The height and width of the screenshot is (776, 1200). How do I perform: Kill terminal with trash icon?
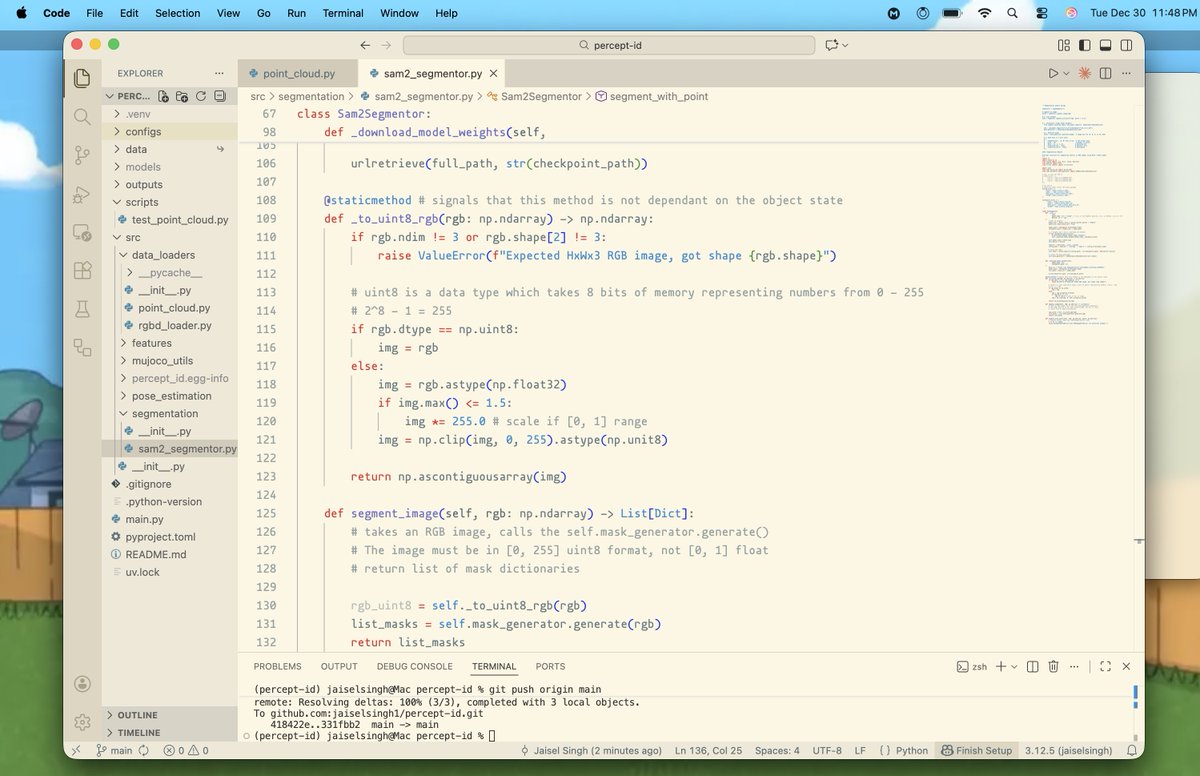point(1055,666)
